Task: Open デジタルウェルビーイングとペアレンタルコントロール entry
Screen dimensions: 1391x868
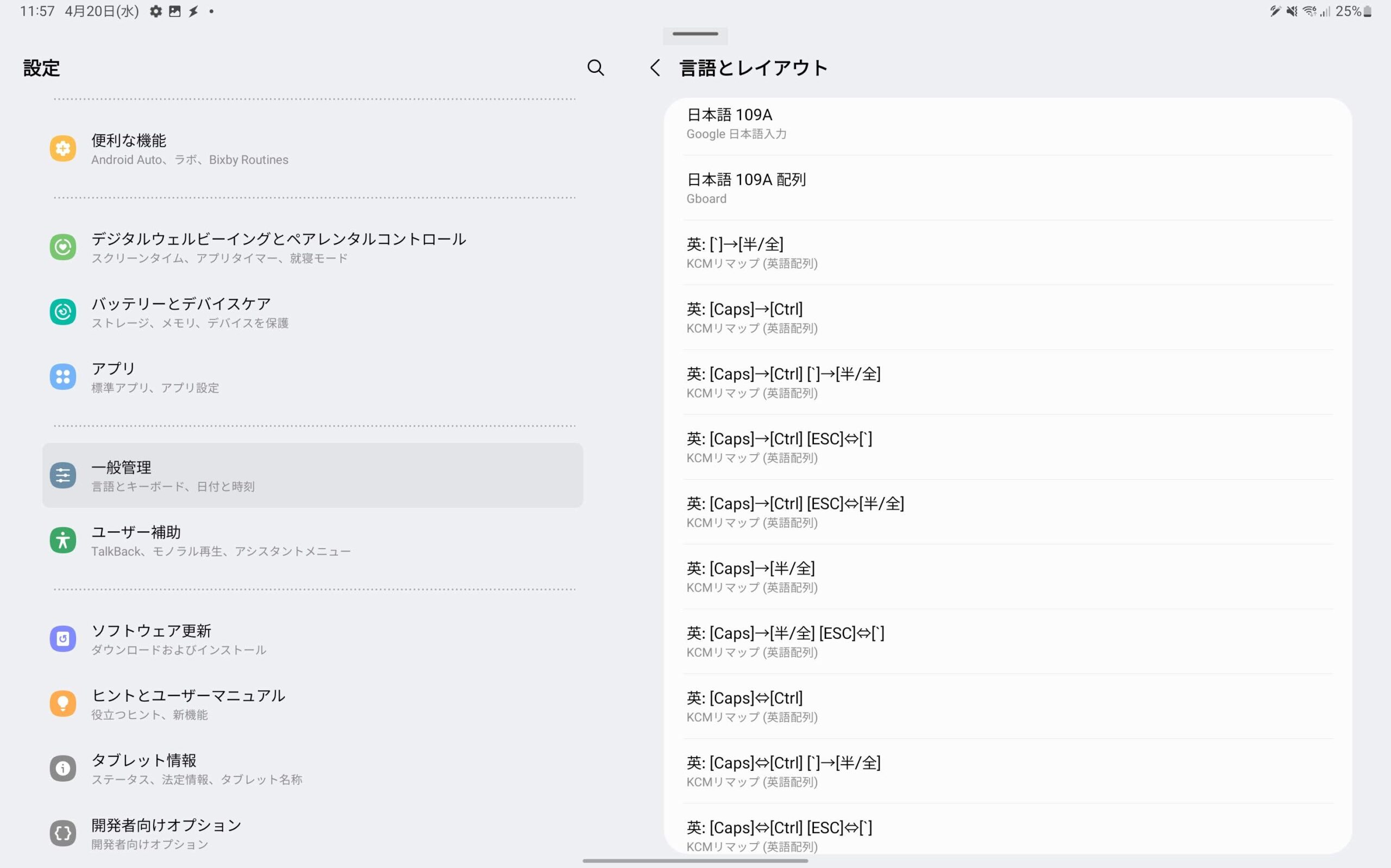Action: [x=313, y=247]
